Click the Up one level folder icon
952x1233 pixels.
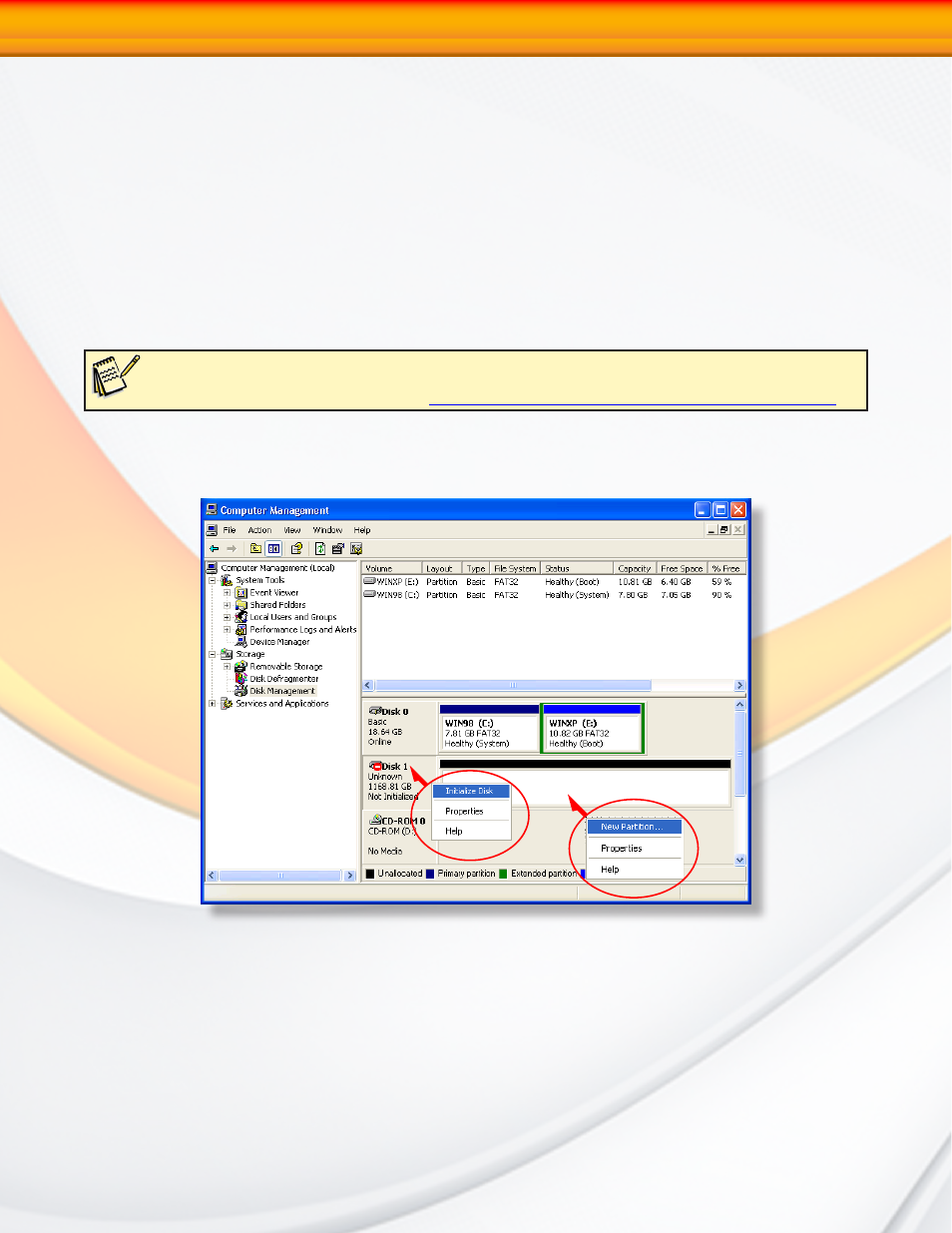coord(256,548)
